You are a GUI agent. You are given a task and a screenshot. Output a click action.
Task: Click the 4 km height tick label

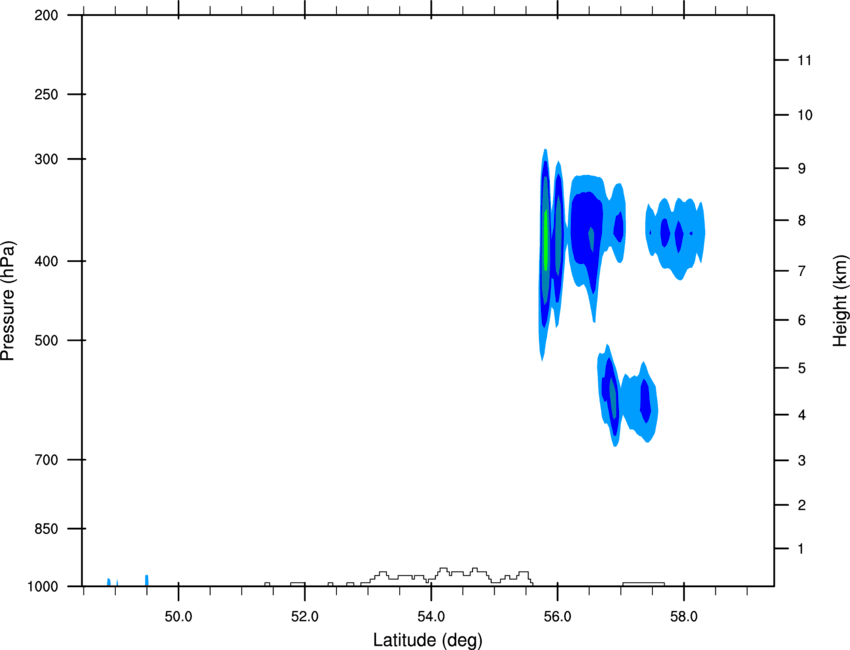(x=802, y=415)
